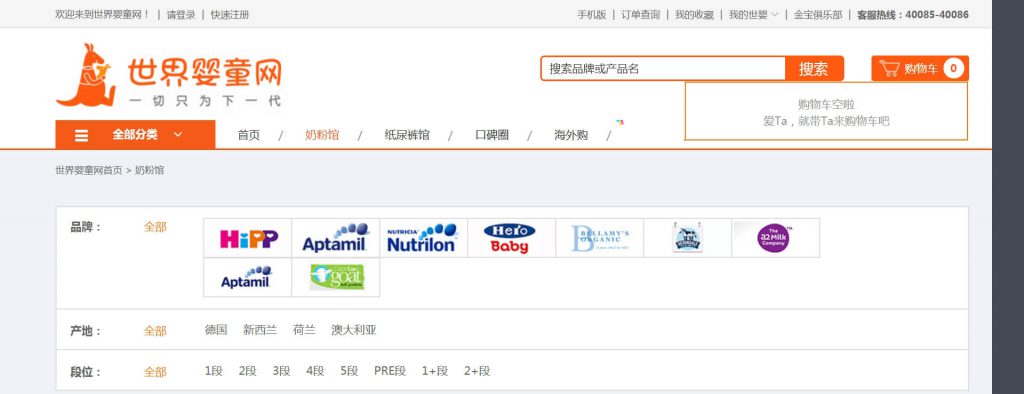The height and width of the screenshot is (394, 1024).
Task: Filter stage by 4段
Action: pyautogui.click(x=315, y=371)
